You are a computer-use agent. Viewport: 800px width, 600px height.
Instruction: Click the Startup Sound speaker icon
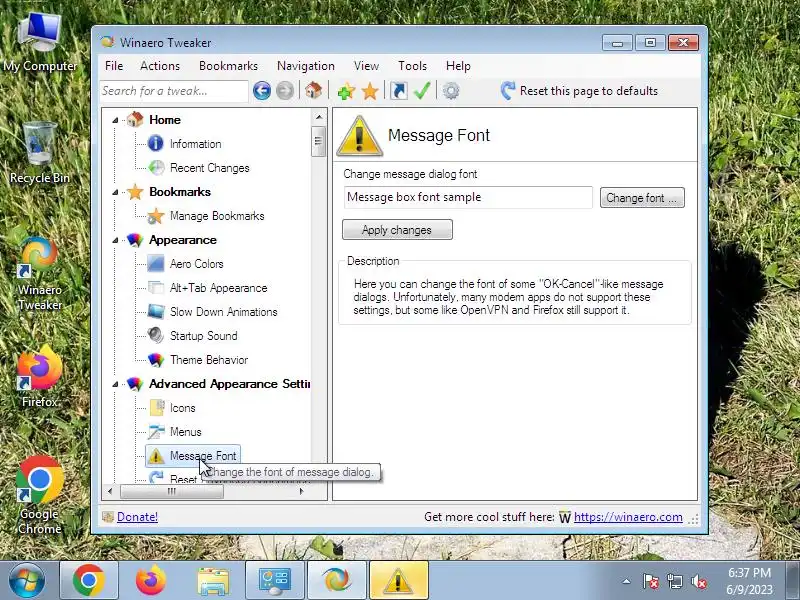point(156,336)
